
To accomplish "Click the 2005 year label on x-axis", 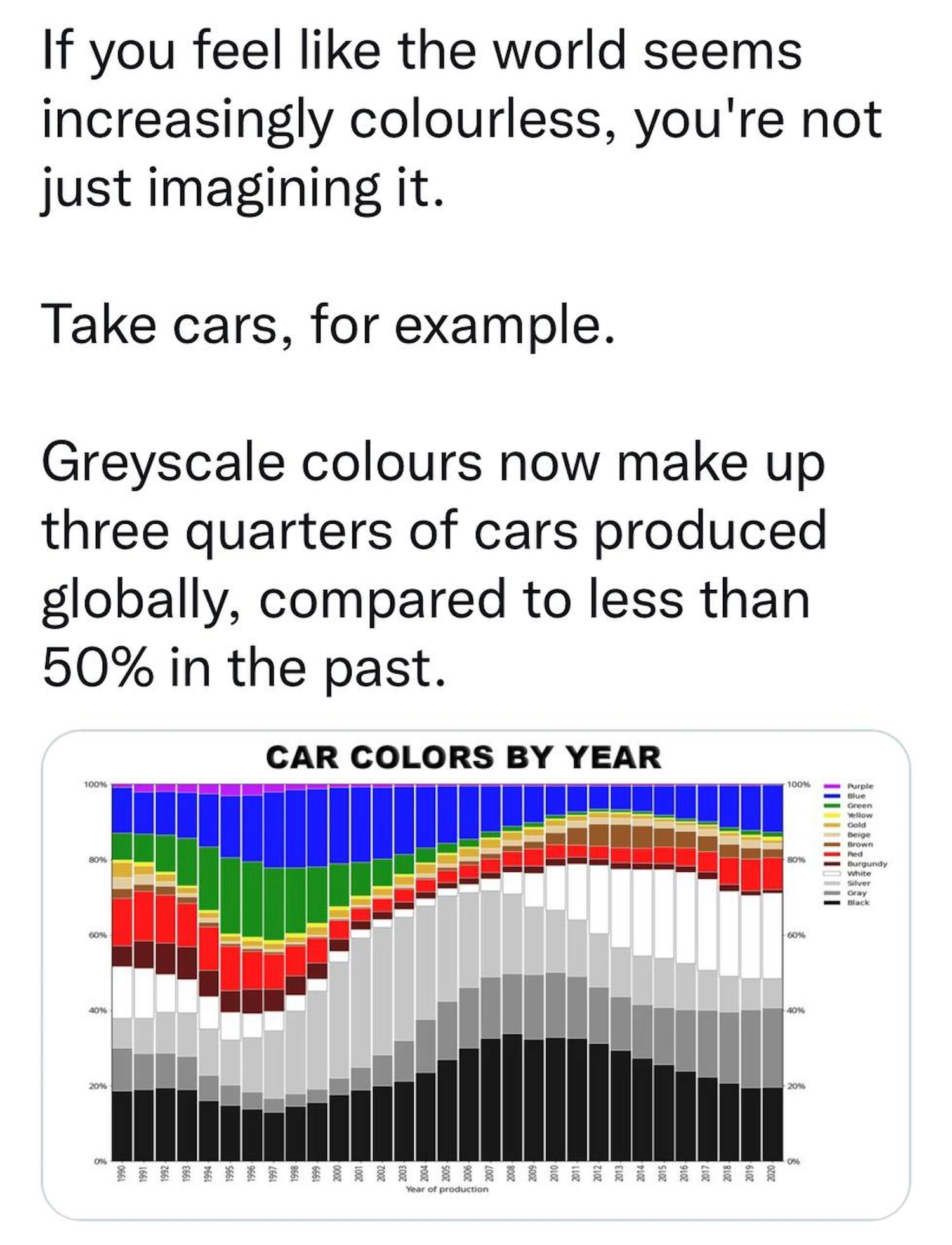I will pyautogui.click(x=447, y=1172).
